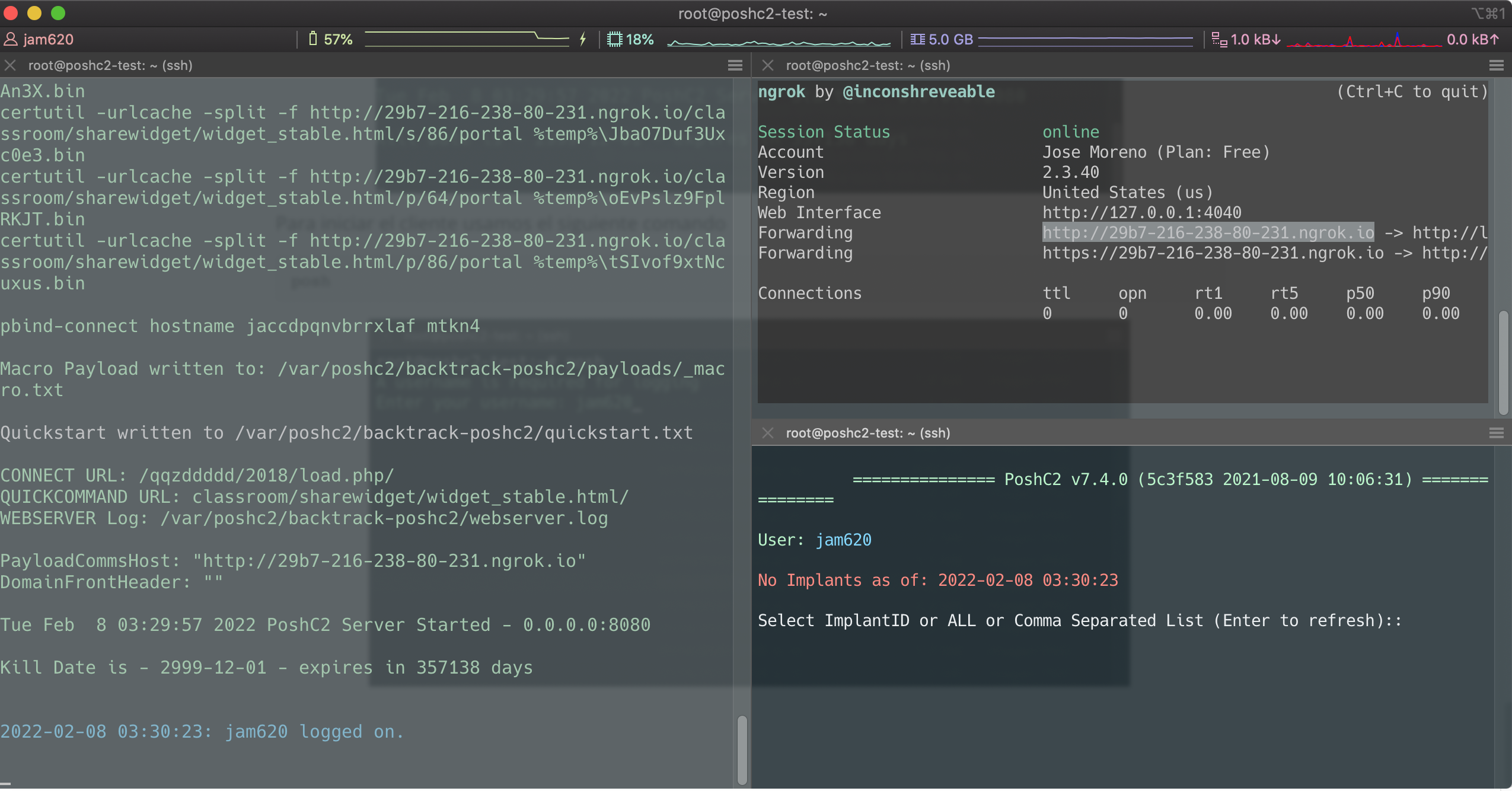
Task: Click the DomainFrontHeader line
Action: pyautogui.click(x=112, y=582)
